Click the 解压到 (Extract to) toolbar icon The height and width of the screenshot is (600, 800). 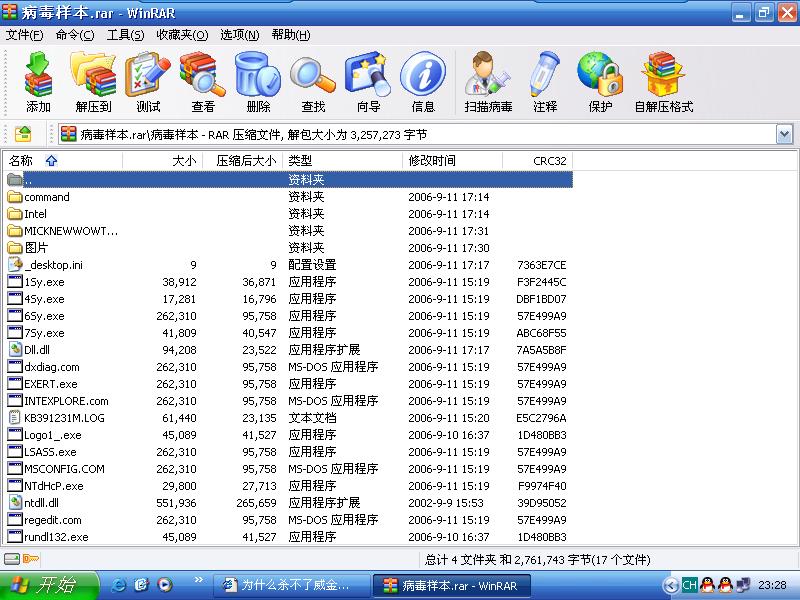[93, 74]
